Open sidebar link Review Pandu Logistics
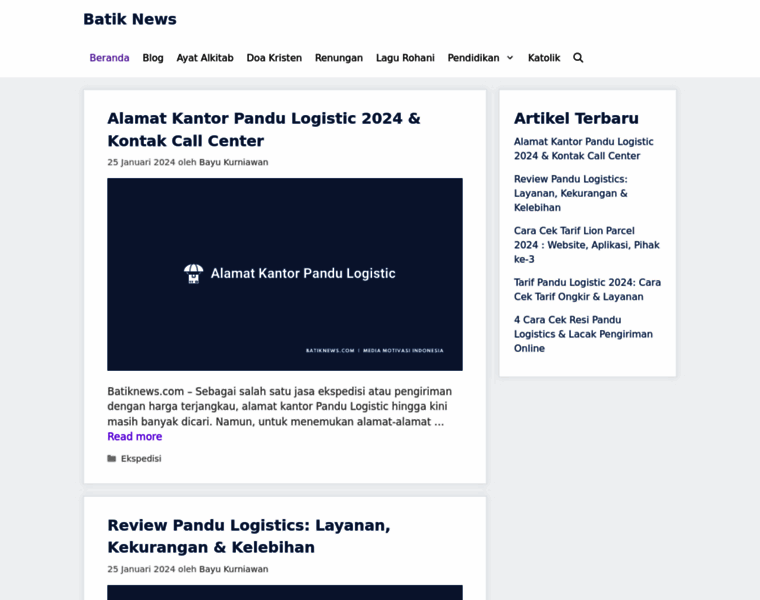 571,193
